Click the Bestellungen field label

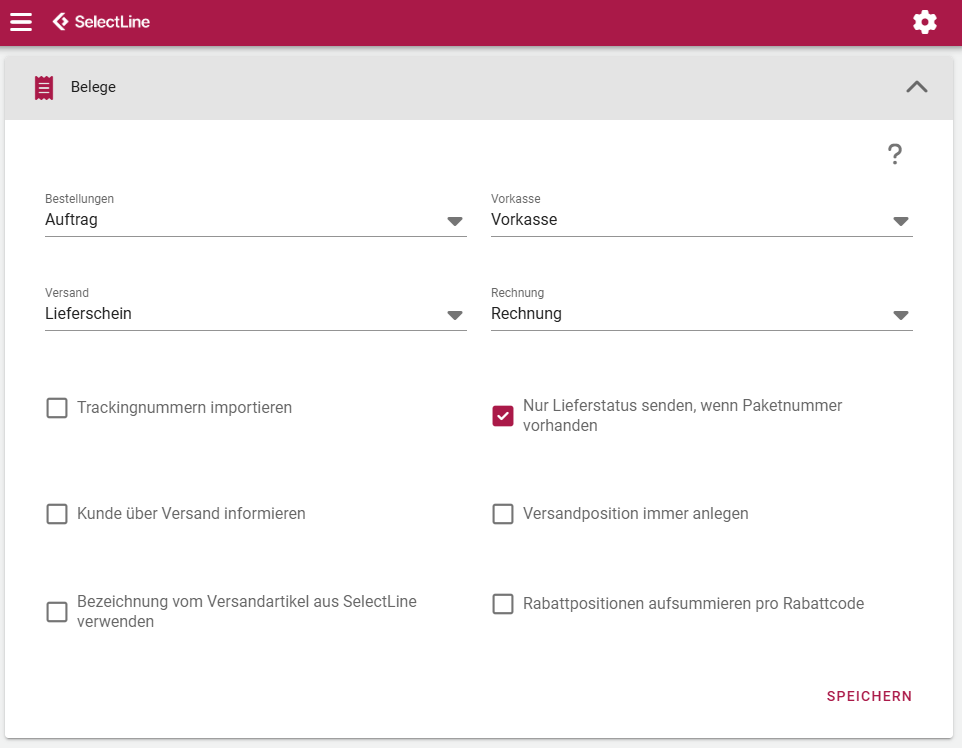pyautogui.click(x=79, y=199)
